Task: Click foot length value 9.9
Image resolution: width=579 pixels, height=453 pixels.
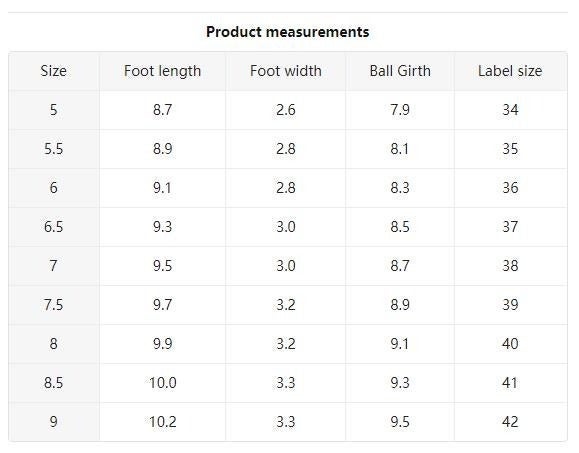Action: pos(162,344)
